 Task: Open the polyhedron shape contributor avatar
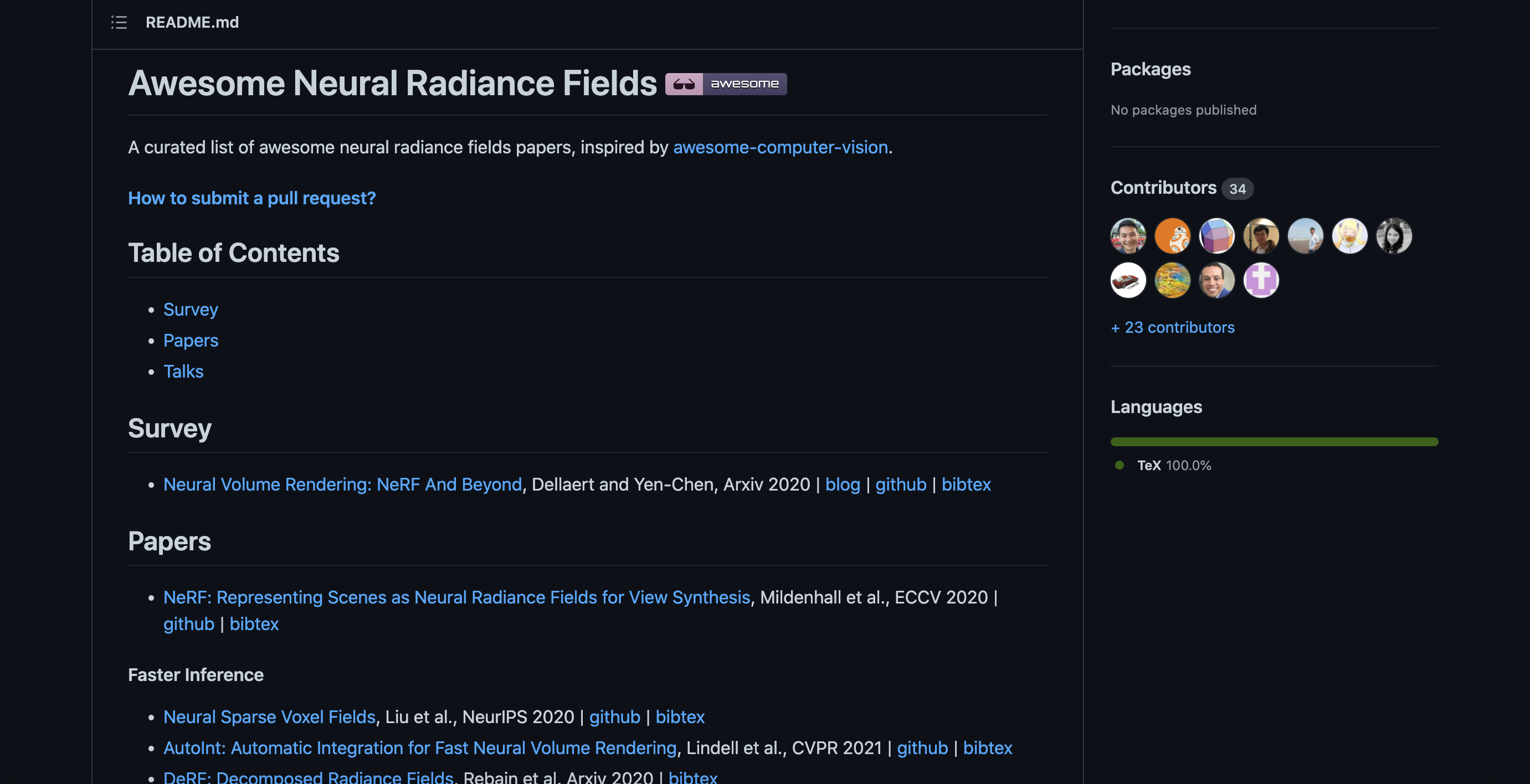click(1216, 236)
